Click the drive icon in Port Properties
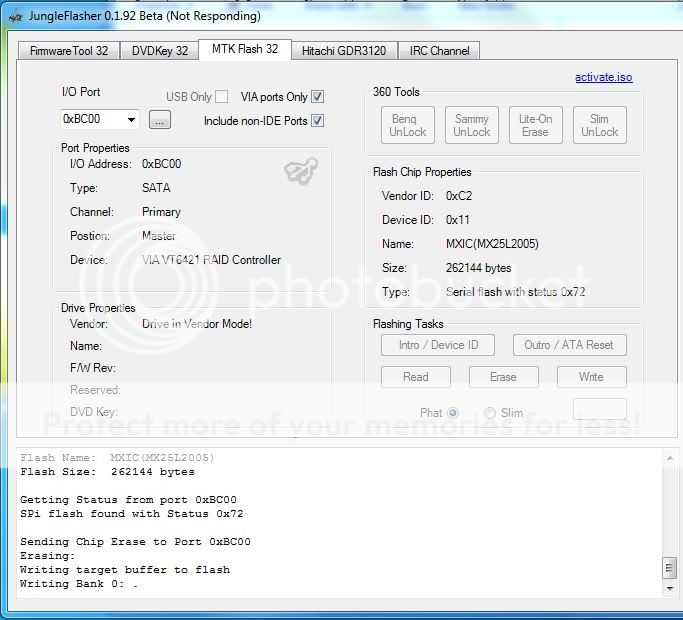 (x=299, y=172)
